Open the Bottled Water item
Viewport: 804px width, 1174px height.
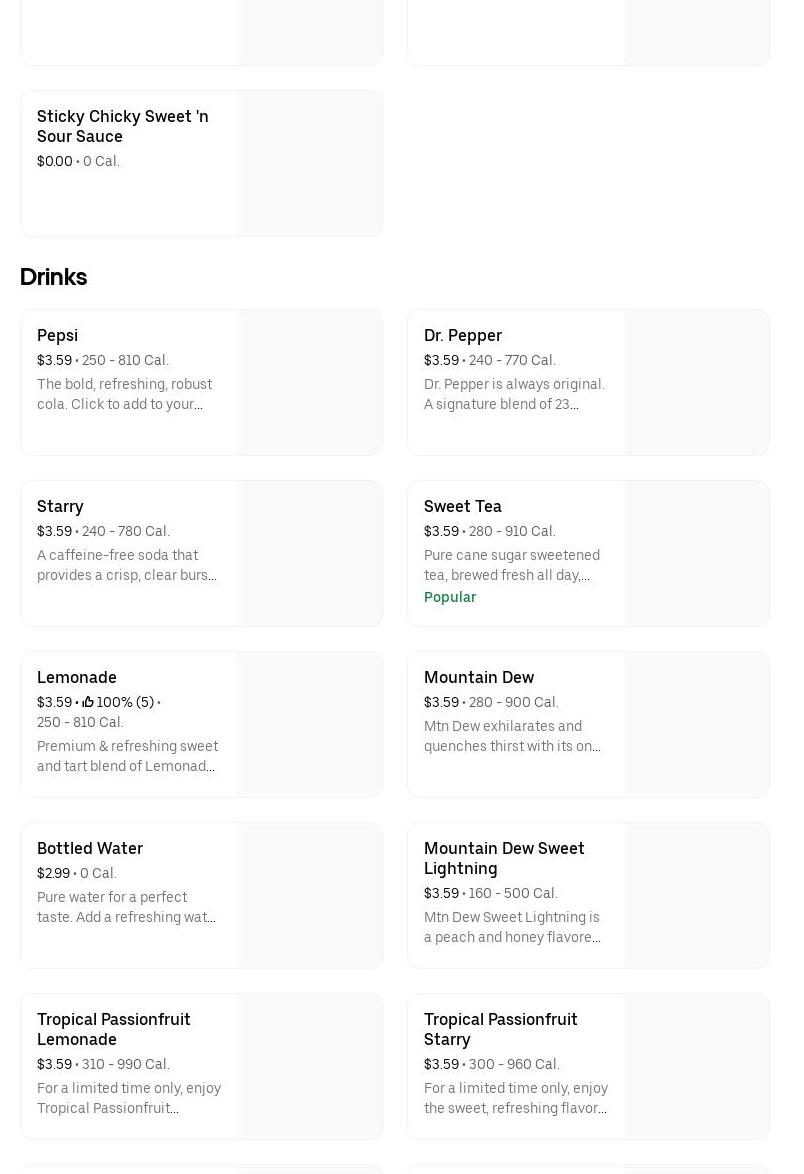pos(90,849)
